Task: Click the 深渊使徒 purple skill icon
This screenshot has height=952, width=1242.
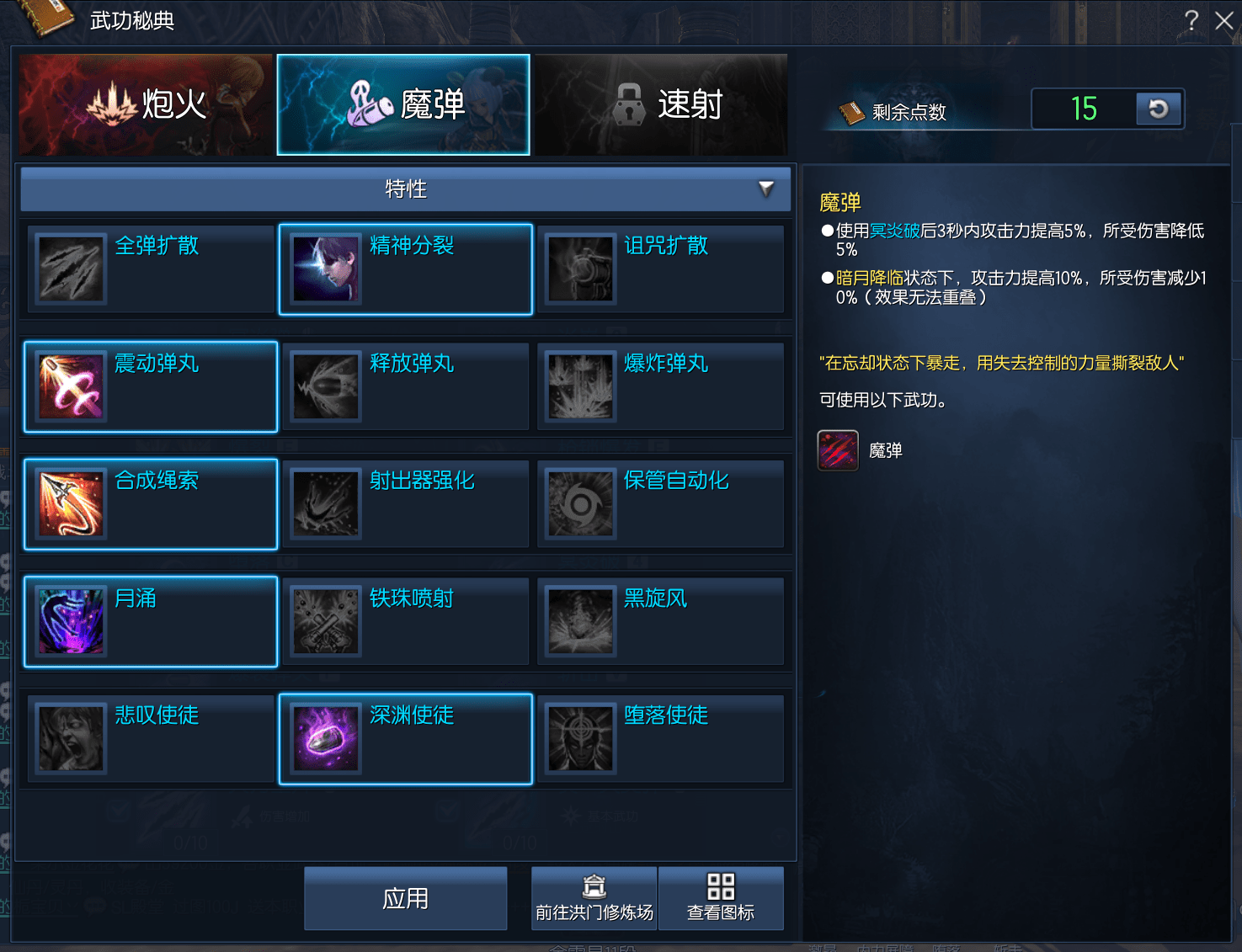Action: point(325,738)
